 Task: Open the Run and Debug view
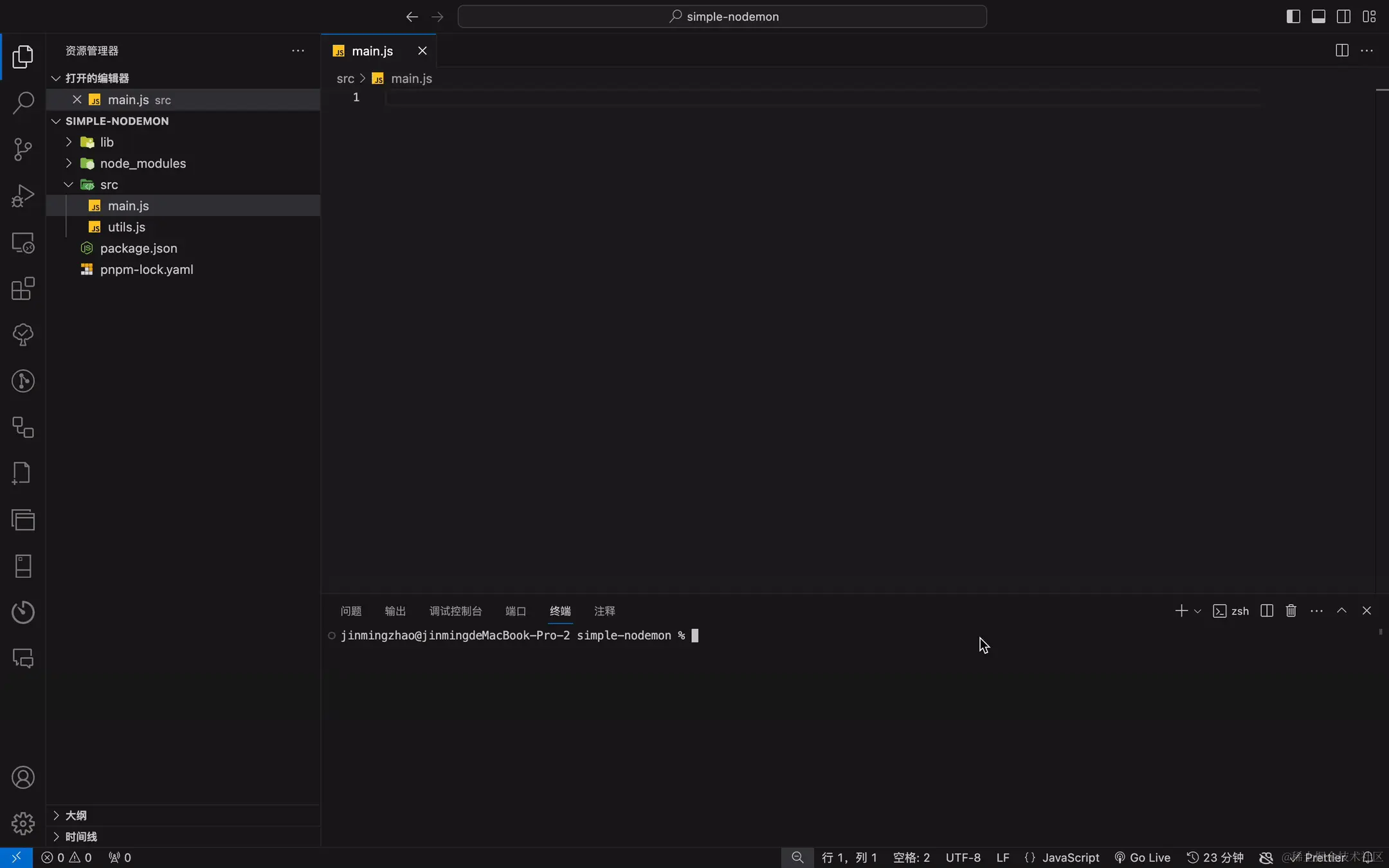[x=23, y=195]
